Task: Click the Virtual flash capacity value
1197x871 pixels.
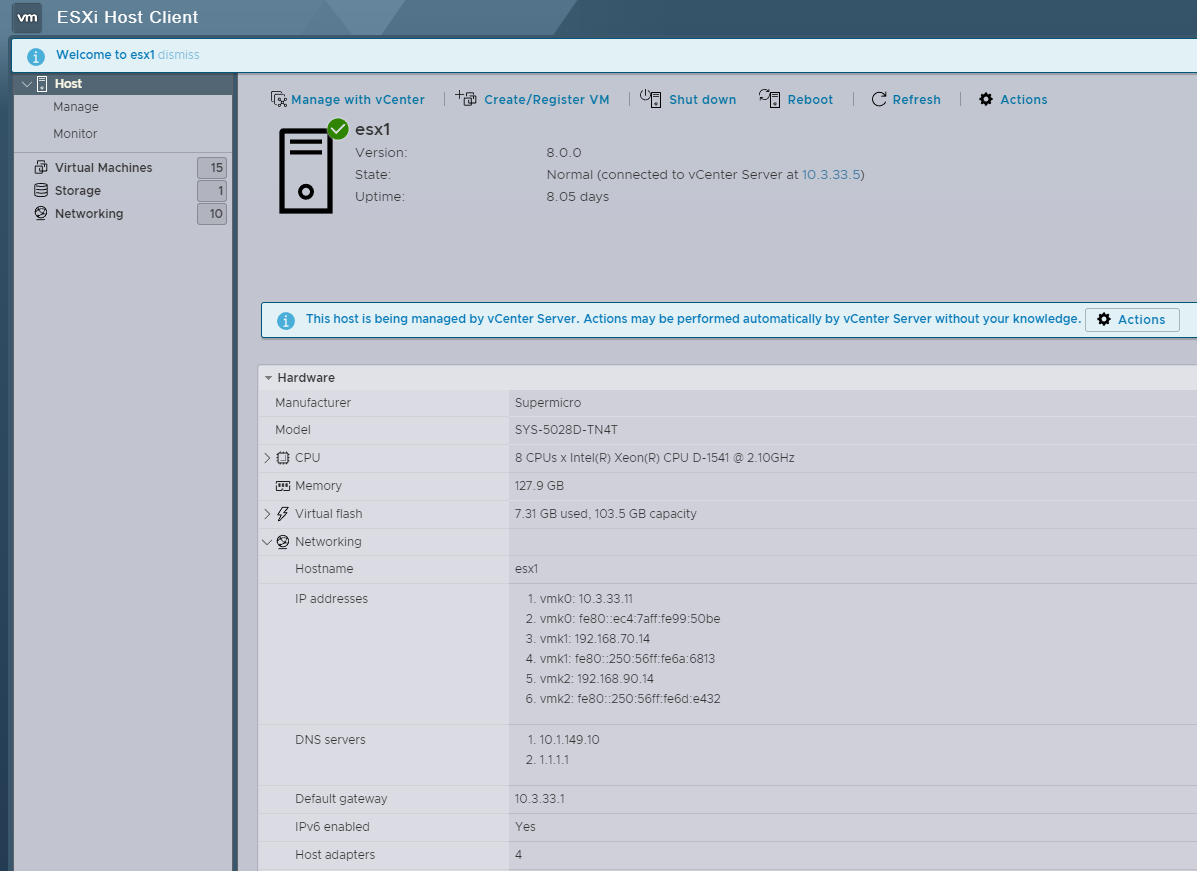Action: (605, 514)
